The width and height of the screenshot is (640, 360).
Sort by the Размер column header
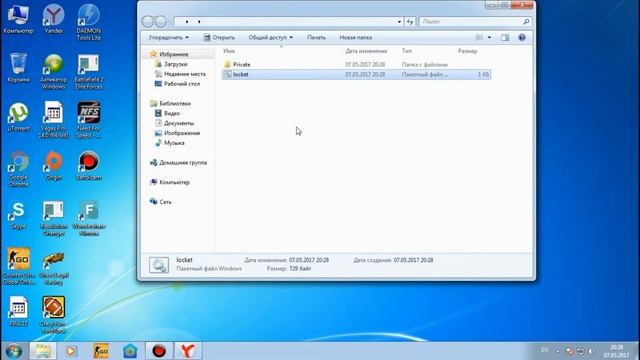467,51
